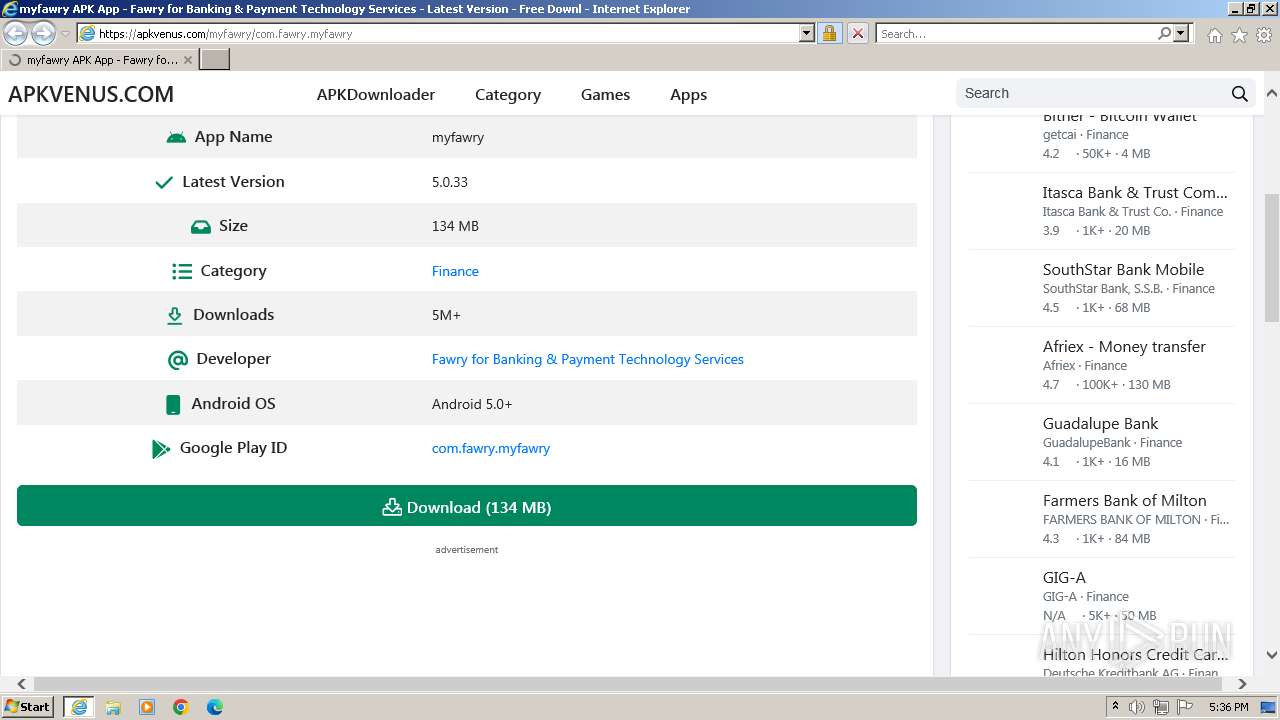Screen dimensions: 1280x720
Task: Click the at-sign icon beside Developer
Action: pos(178,359)
